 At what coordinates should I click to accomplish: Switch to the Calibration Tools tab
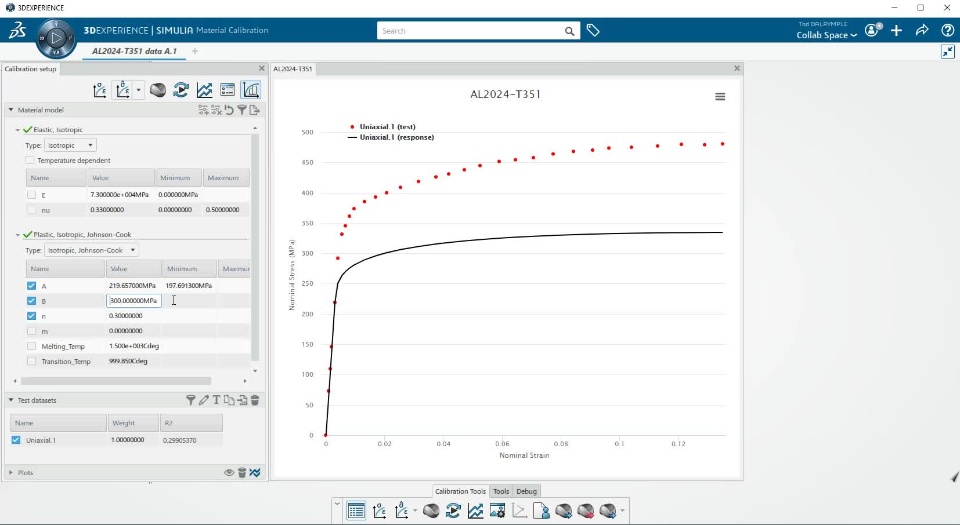460,491
